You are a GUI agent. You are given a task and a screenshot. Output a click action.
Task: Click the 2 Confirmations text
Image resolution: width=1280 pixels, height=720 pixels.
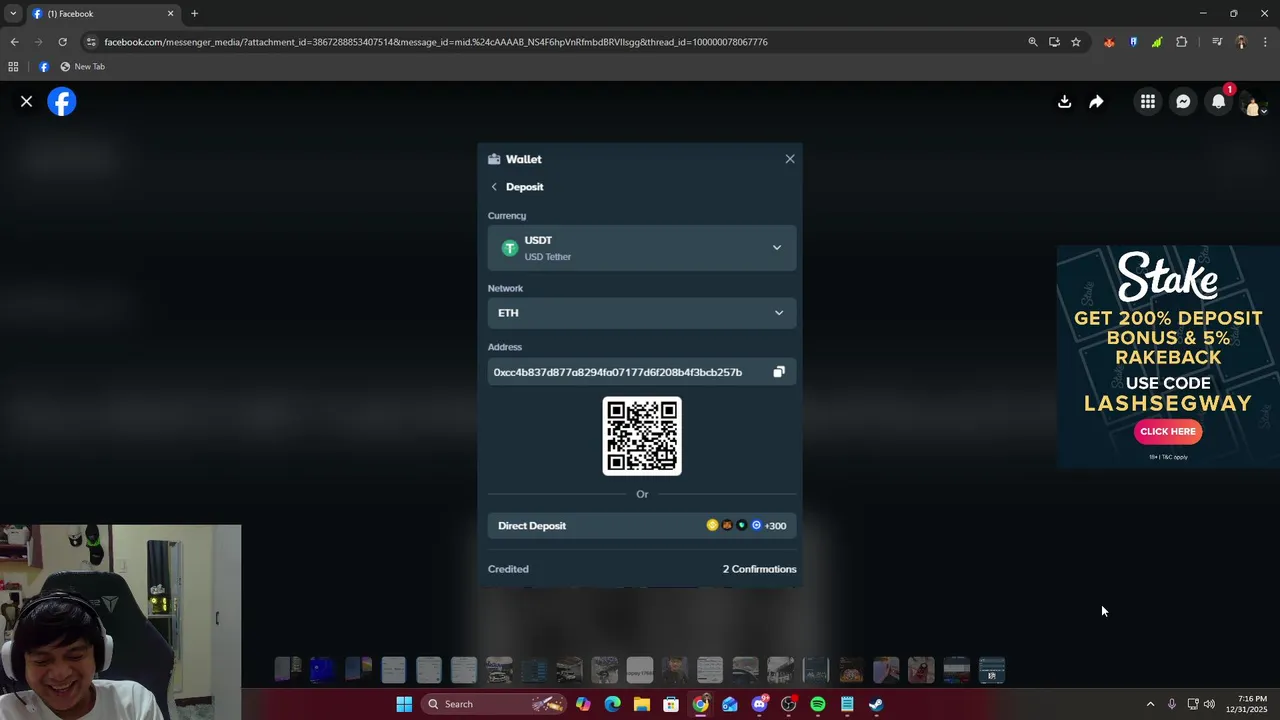(x=760, y=569)
